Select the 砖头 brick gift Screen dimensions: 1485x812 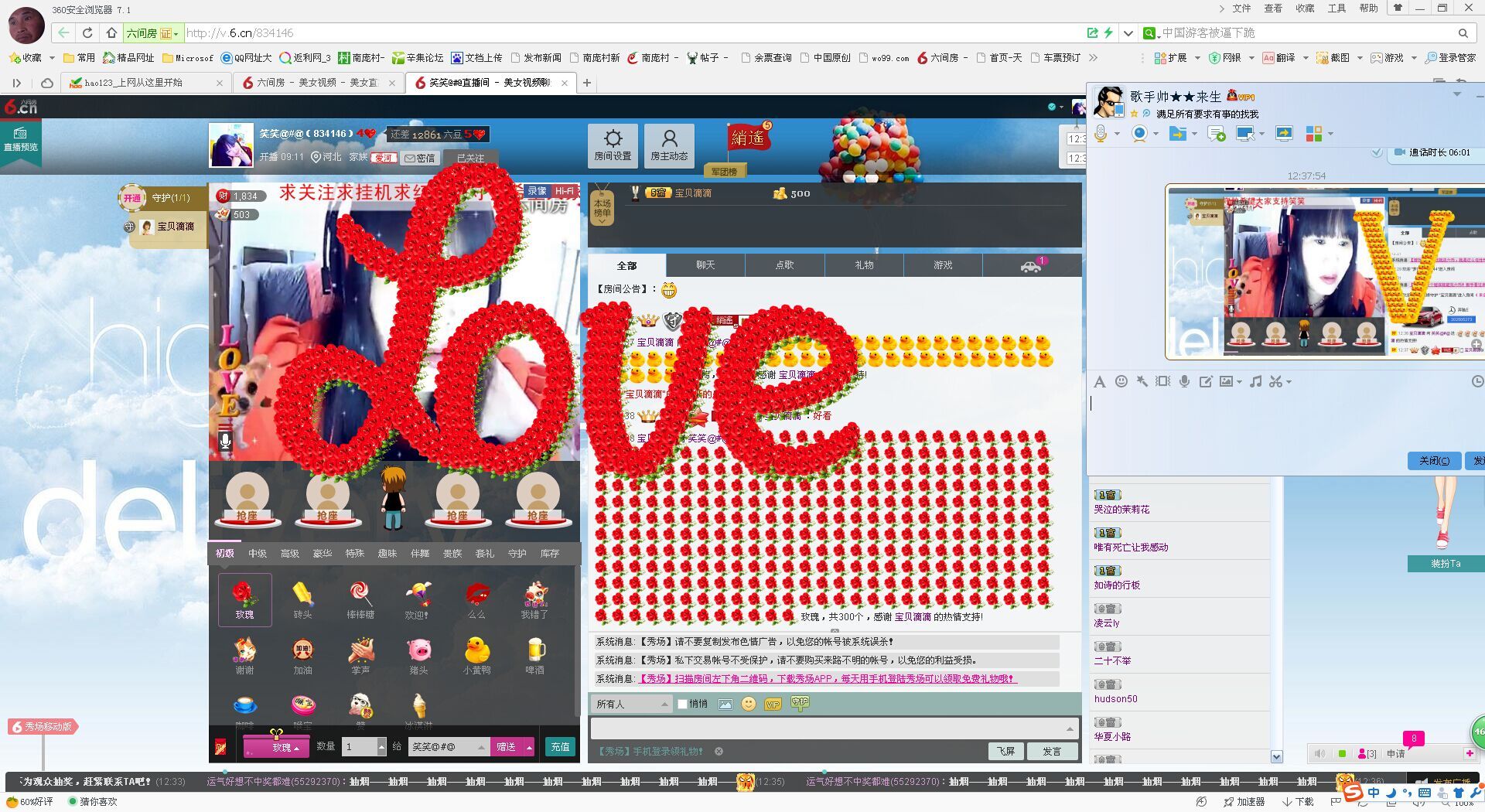[302, 599]
